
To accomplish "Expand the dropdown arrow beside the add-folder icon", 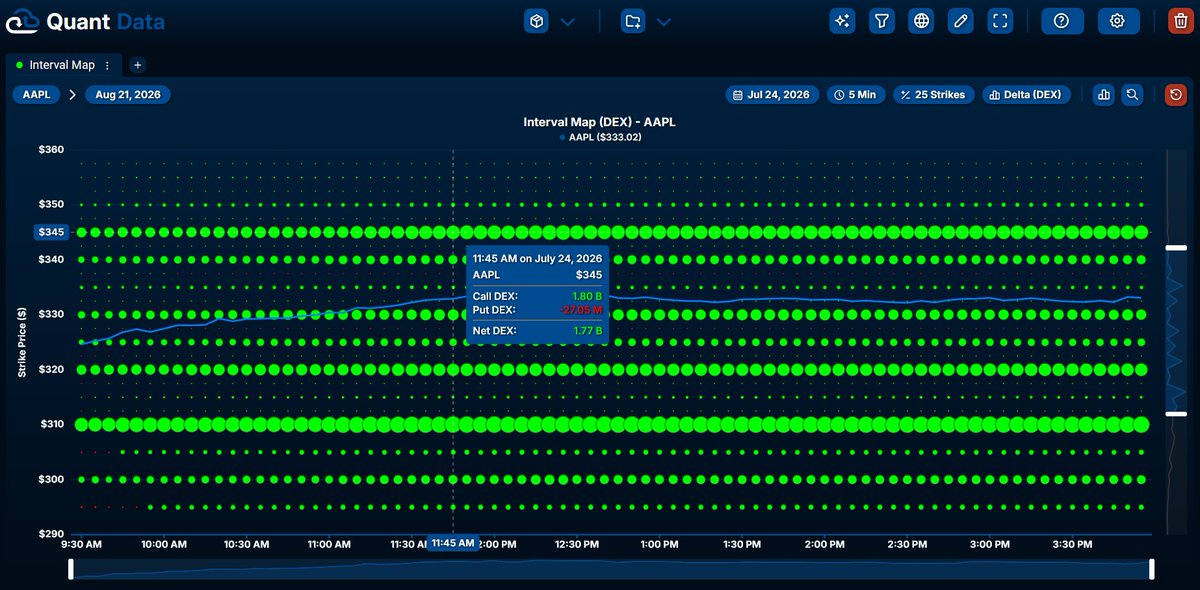I will (662, 21).
